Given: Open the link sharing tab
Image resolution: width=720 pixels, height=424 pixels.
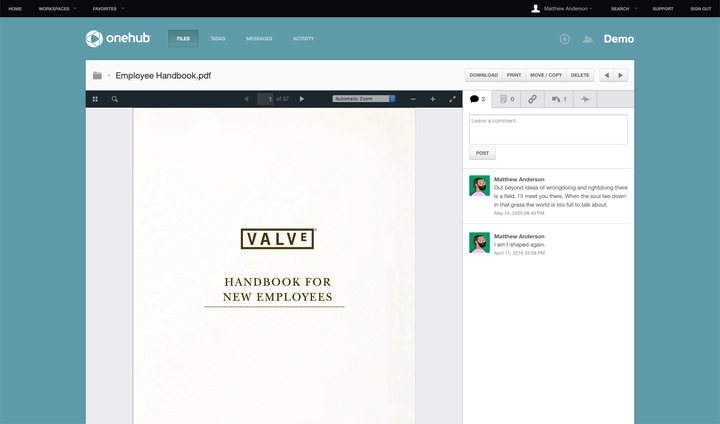Looking at the screenshot, I should coord(532,99).
